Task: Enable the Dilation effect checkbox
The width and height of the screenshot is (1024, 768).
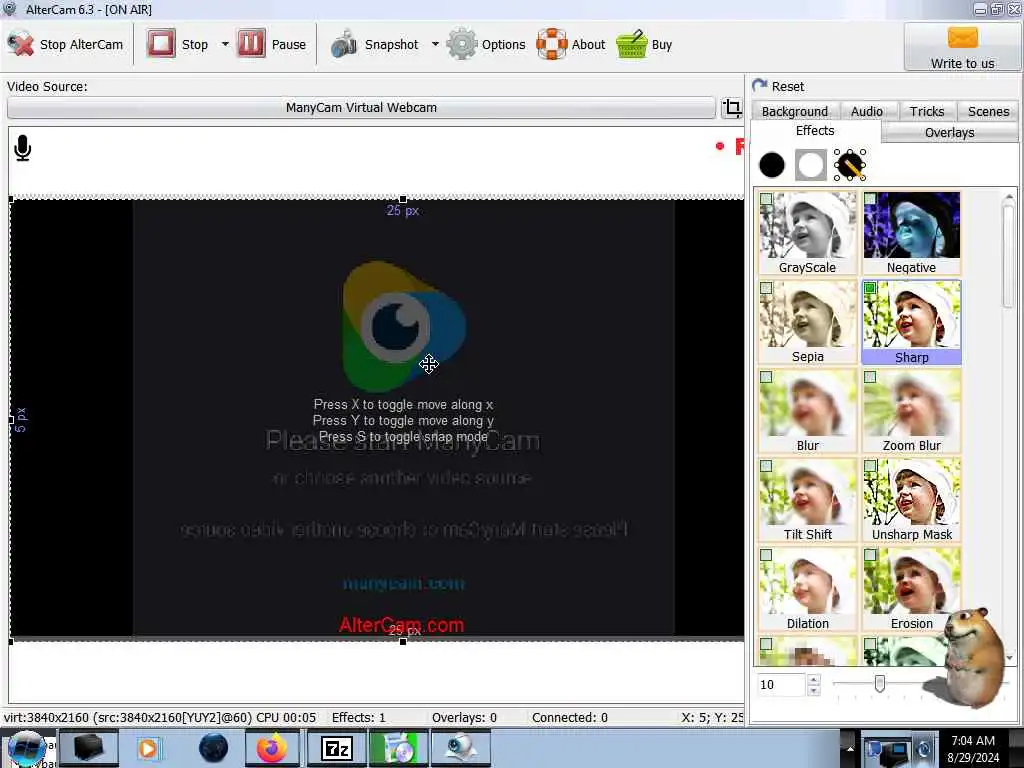Action: point(767,555)
